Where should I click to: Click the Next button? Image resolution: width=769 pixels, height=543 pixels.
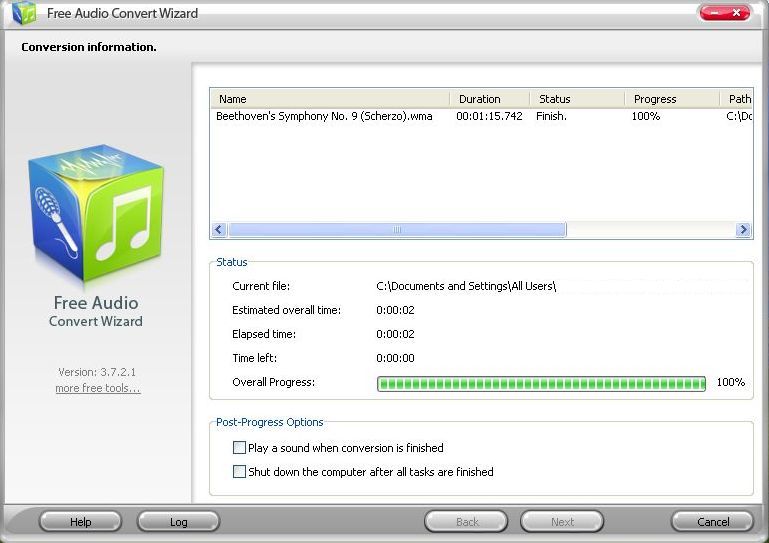pos(562,521)
